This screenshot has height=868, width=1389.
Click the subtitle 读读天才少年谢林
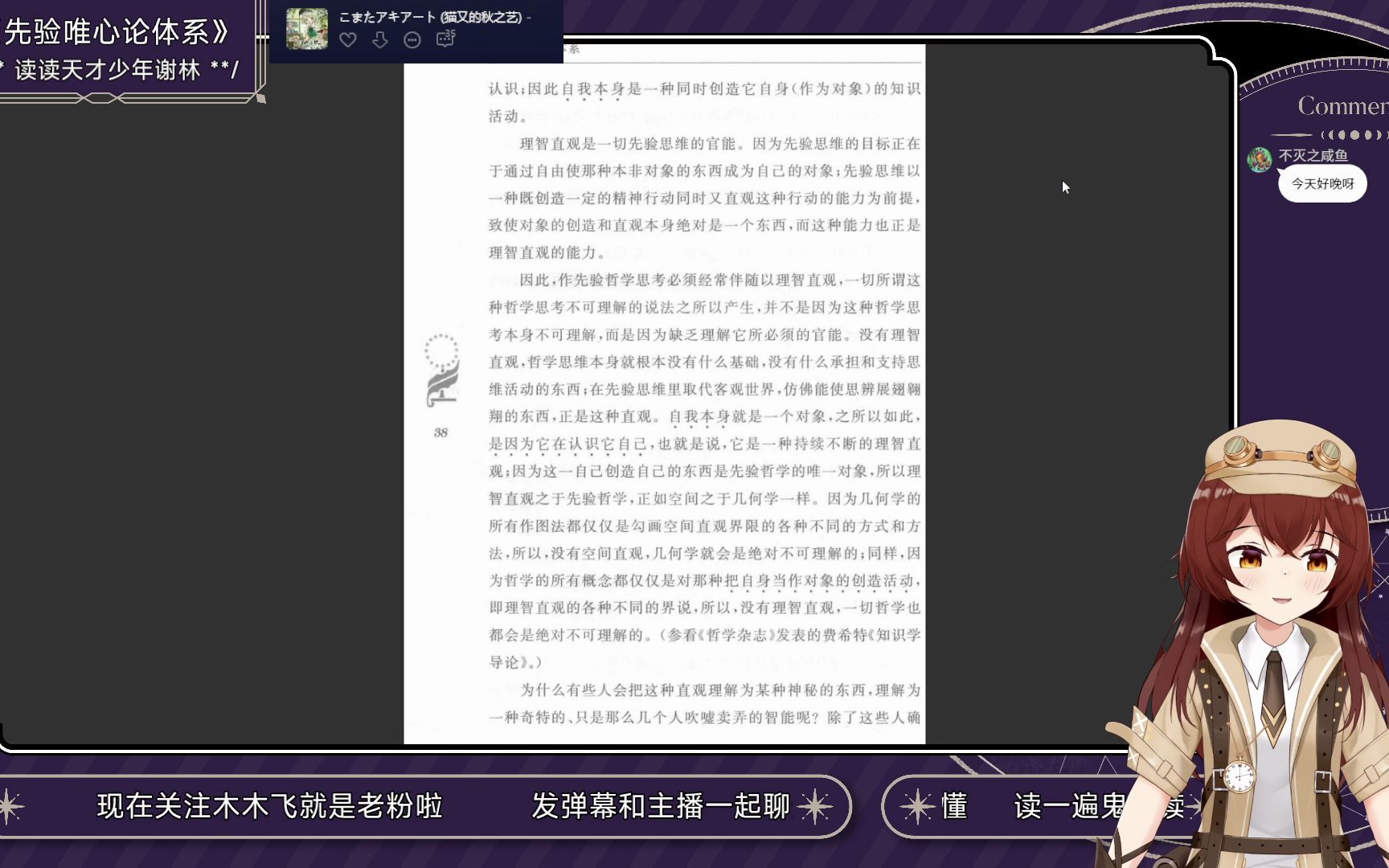pos(108,70)
